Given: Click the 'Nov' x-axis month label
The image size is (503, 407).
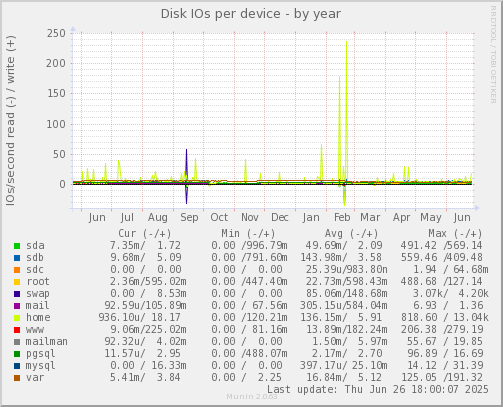Looking at the screenshot, I should [x=250, y=218].
